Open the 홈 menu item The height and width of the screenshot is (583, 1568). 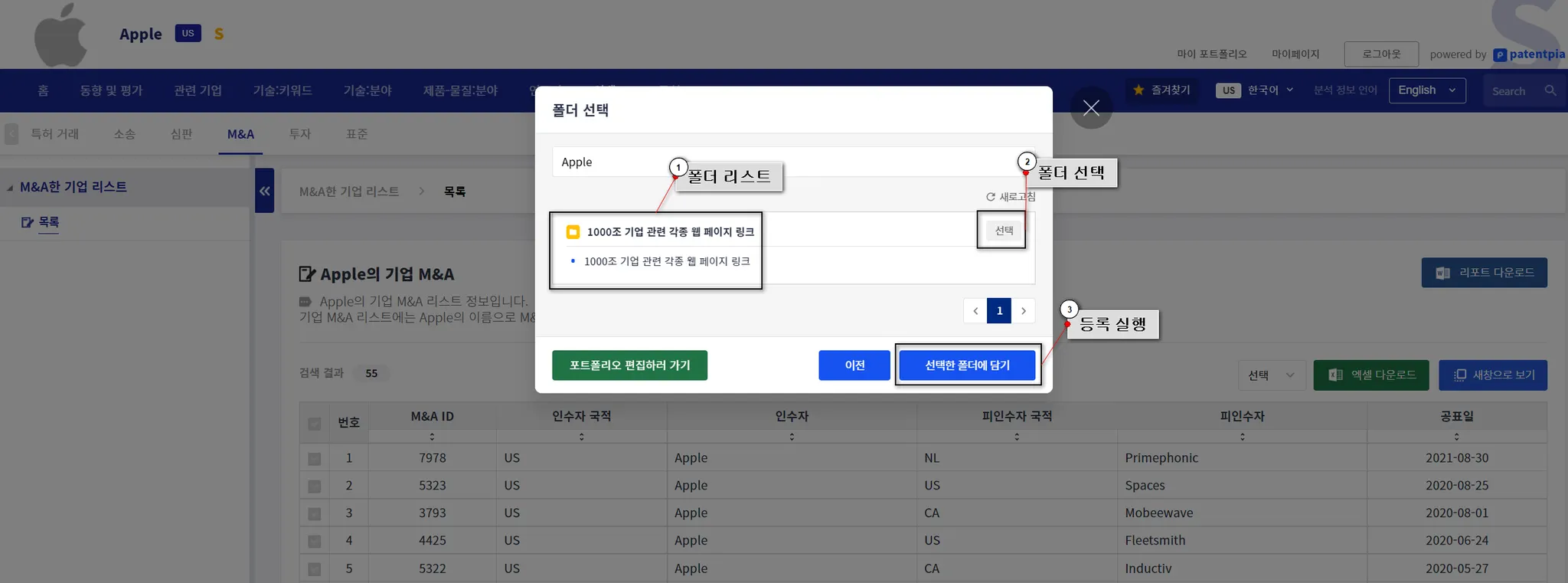[x=43, y=90]
